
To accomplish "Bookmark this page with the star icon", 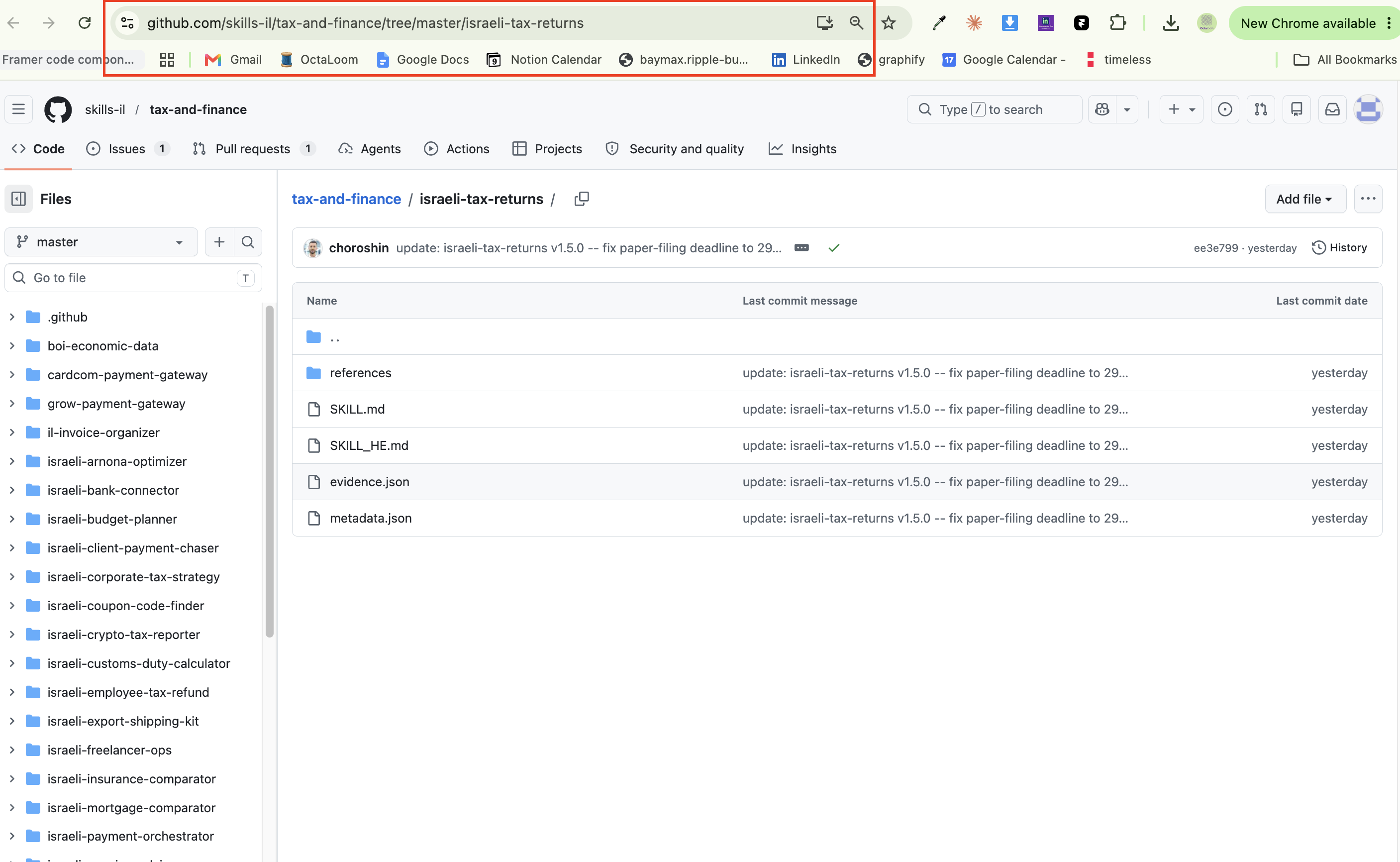I will tap(889, 23).
